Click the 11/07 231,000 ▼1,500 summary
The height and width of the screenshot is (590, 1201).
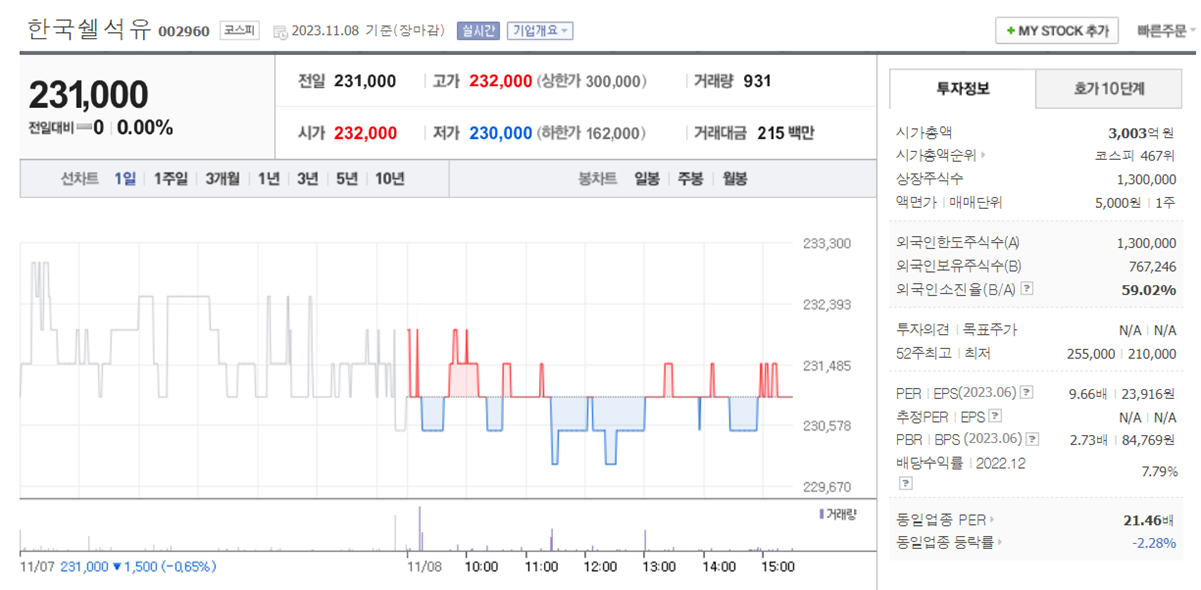click(118, 566)
